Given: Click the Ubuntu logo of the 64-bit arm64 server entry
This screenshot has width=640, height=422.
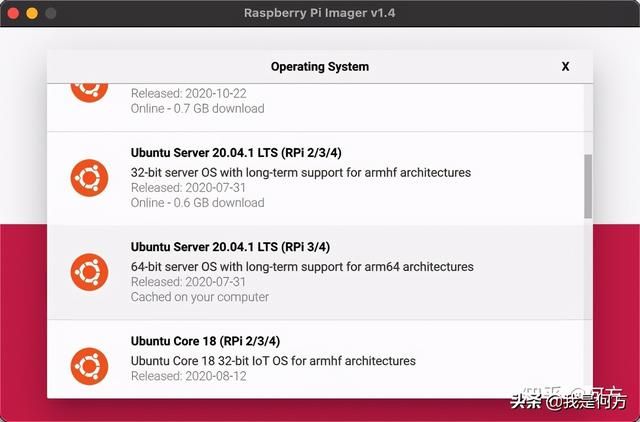Looking at the screenshot, I should (89, 272).
